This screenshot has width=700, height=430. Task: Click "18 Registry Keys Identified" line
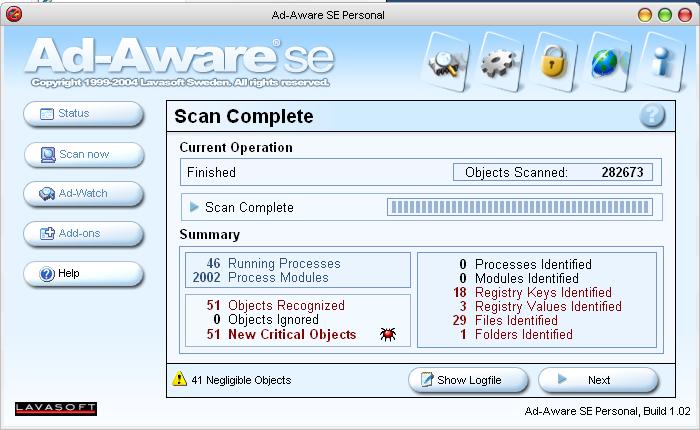click(x=533, y=292)
